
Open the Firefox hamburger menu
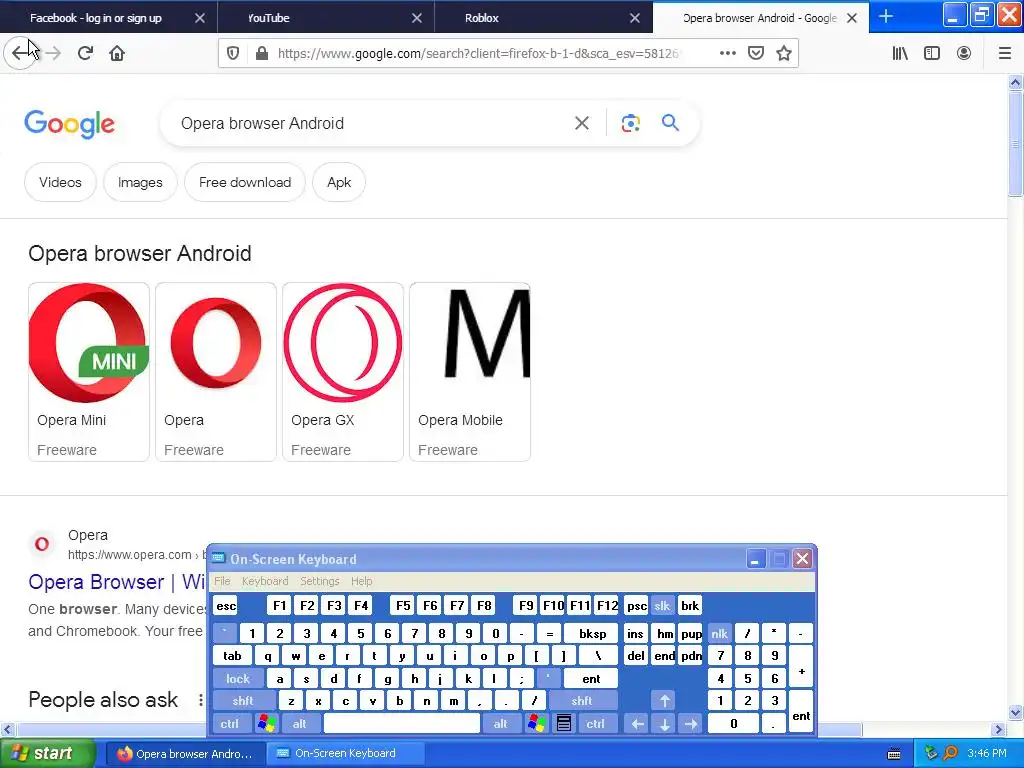point(1004,53)
